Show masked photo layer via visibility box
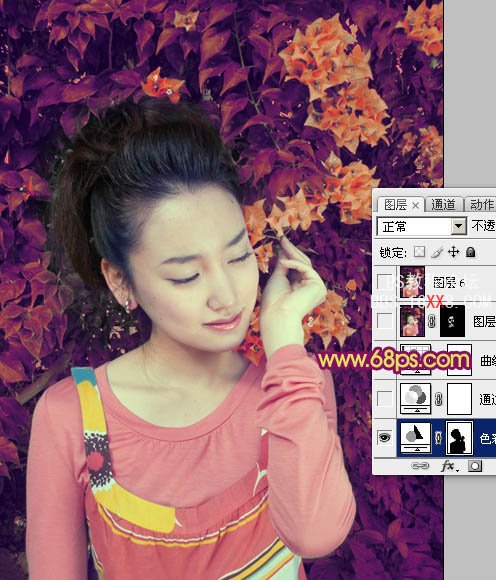496x580 pixels. tap(384, 321)
